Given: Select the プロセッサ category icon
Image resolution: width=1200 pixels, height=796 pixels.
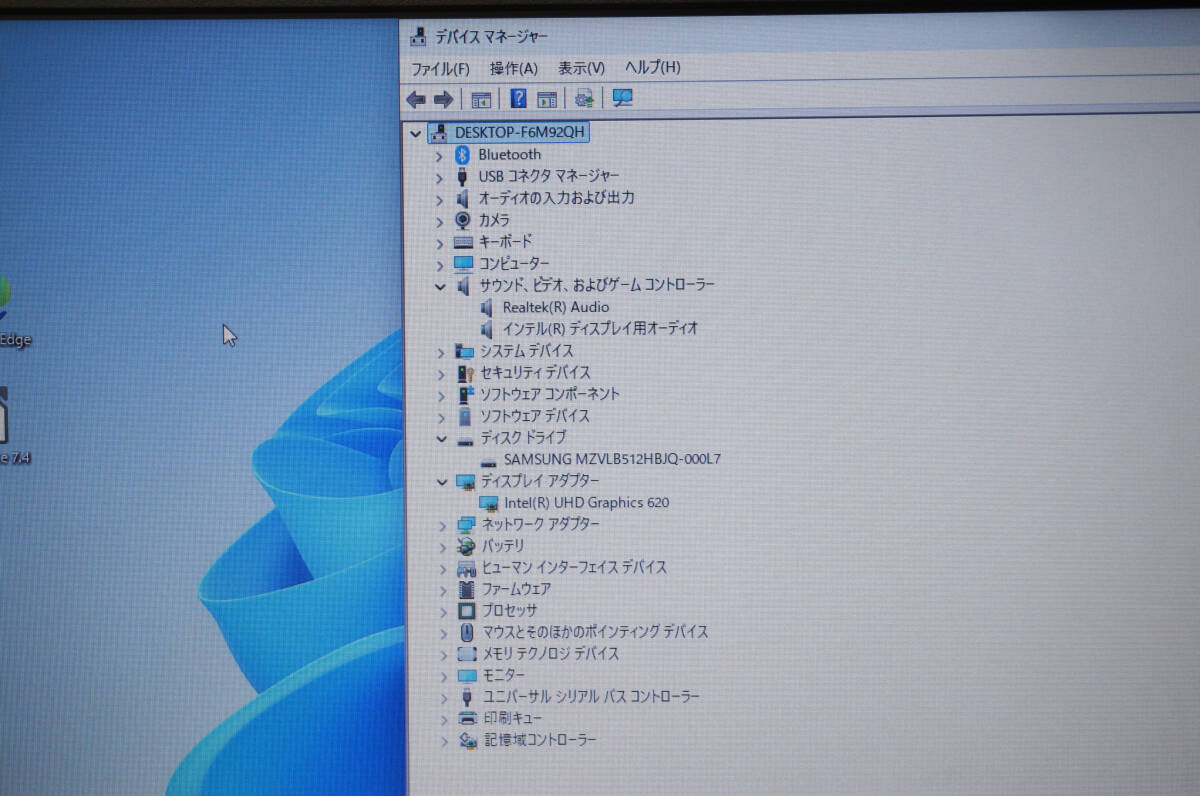Looking at the screenshot, I should 466,610.
